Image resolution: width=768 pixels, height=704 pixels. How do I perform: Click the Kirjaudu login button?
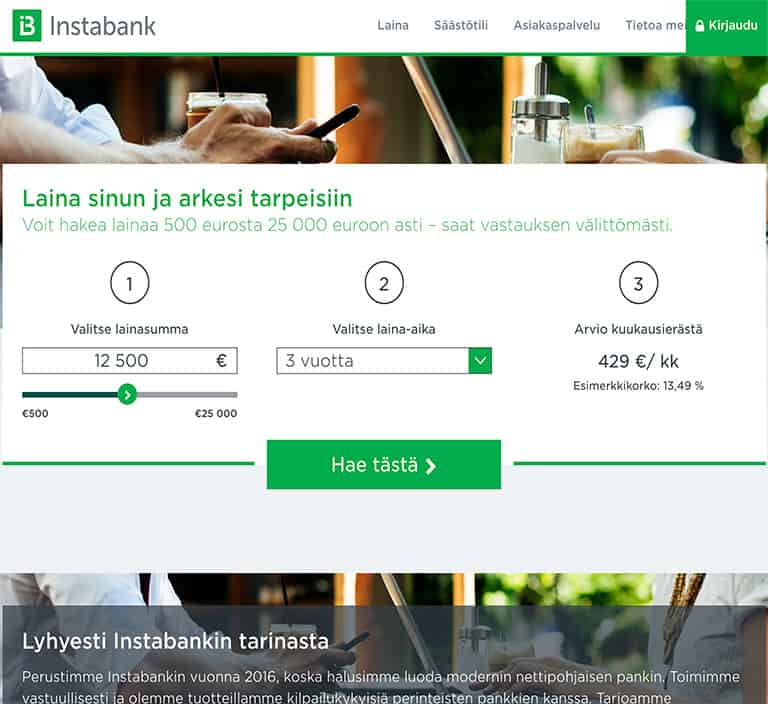coord(727,27)
